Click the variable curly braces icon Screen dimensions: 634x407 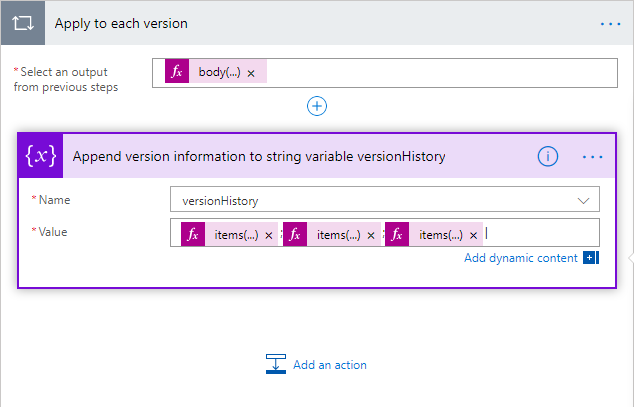pos(41,157)
